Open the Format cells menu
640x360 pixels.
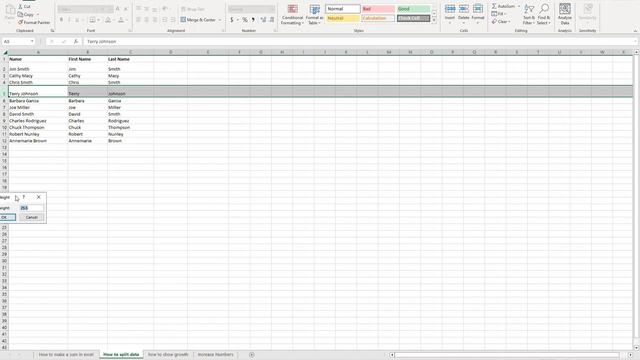478,14
